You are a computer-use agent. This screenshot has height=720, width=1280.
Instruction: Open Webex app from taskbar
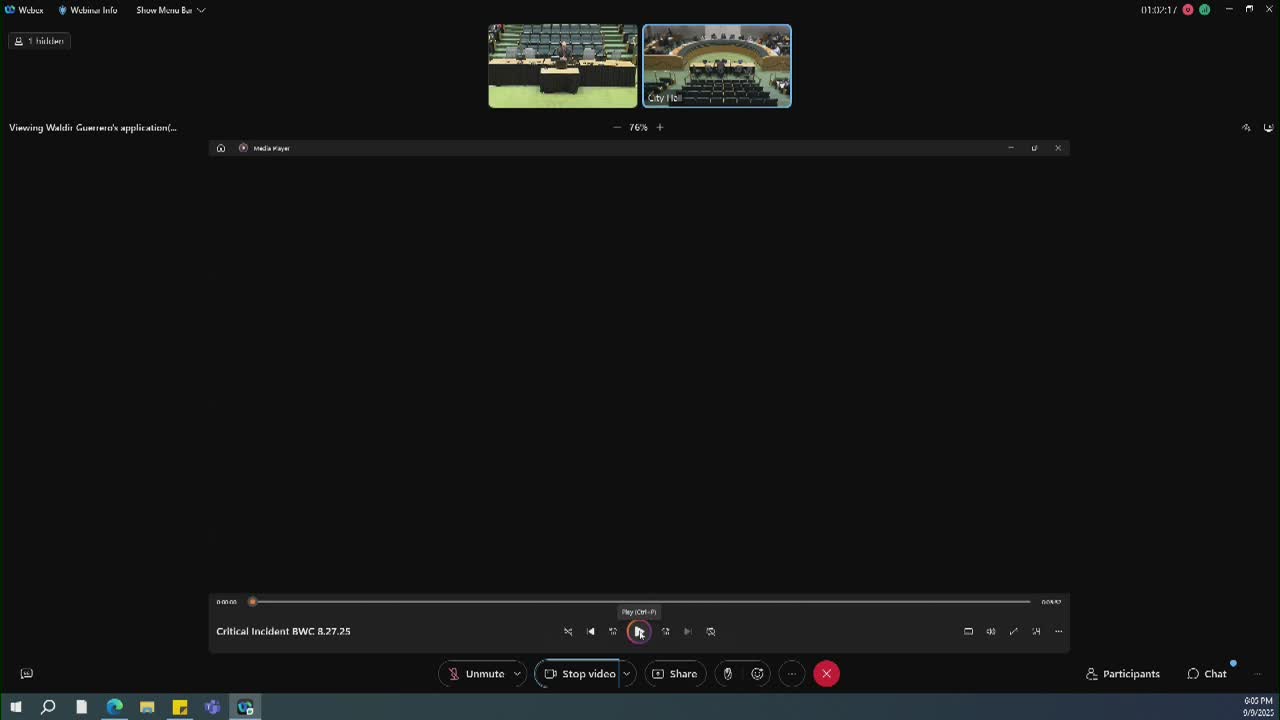(x=245, y=707)
